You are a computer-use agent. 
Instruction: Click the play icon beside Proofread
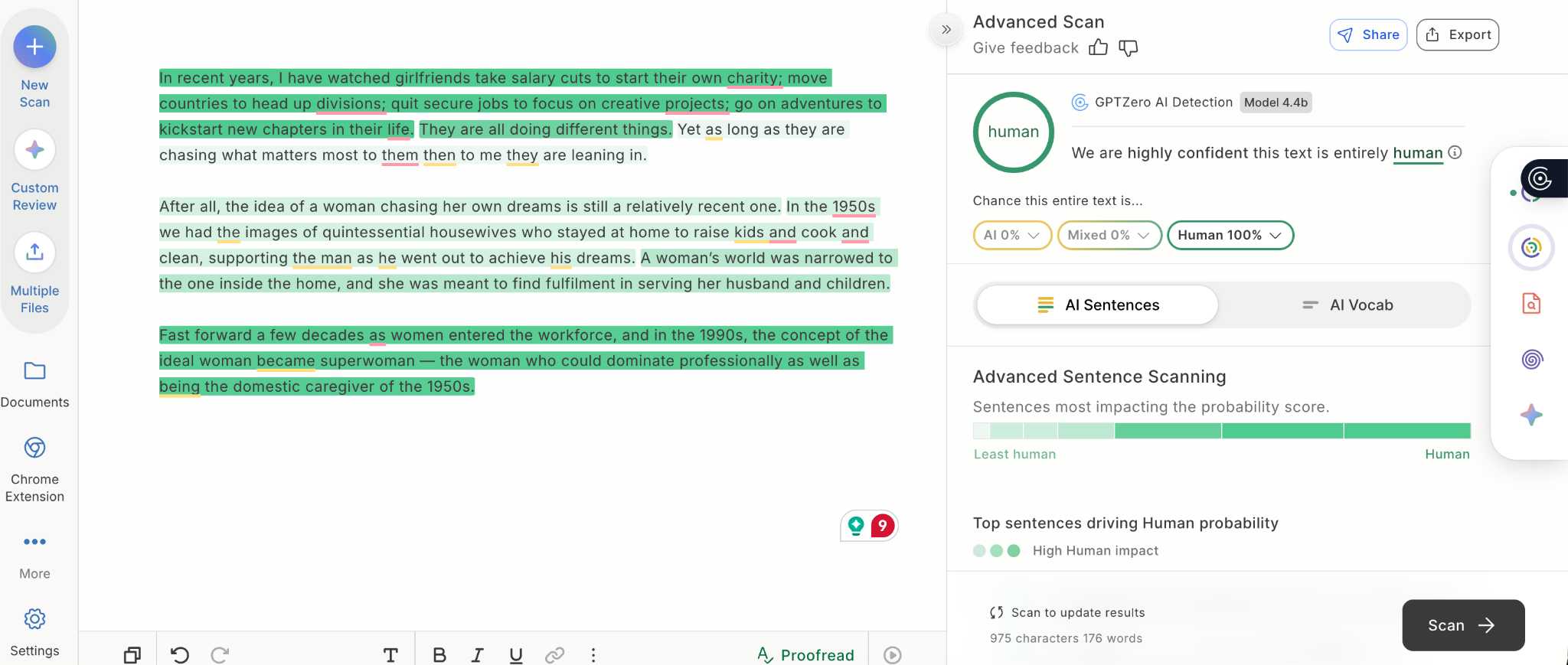click(893, 655)
